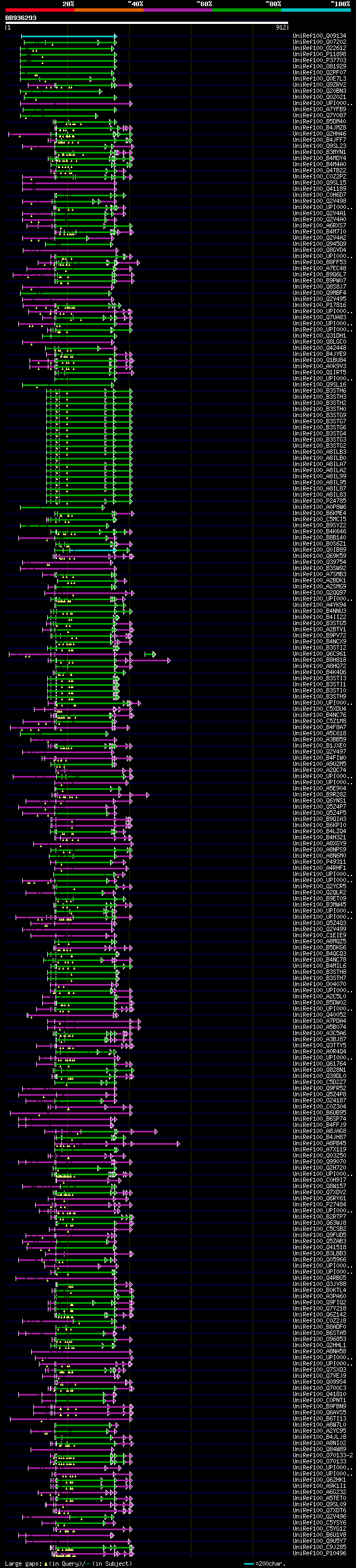Click the BB936293 query label

coord(21,18)
